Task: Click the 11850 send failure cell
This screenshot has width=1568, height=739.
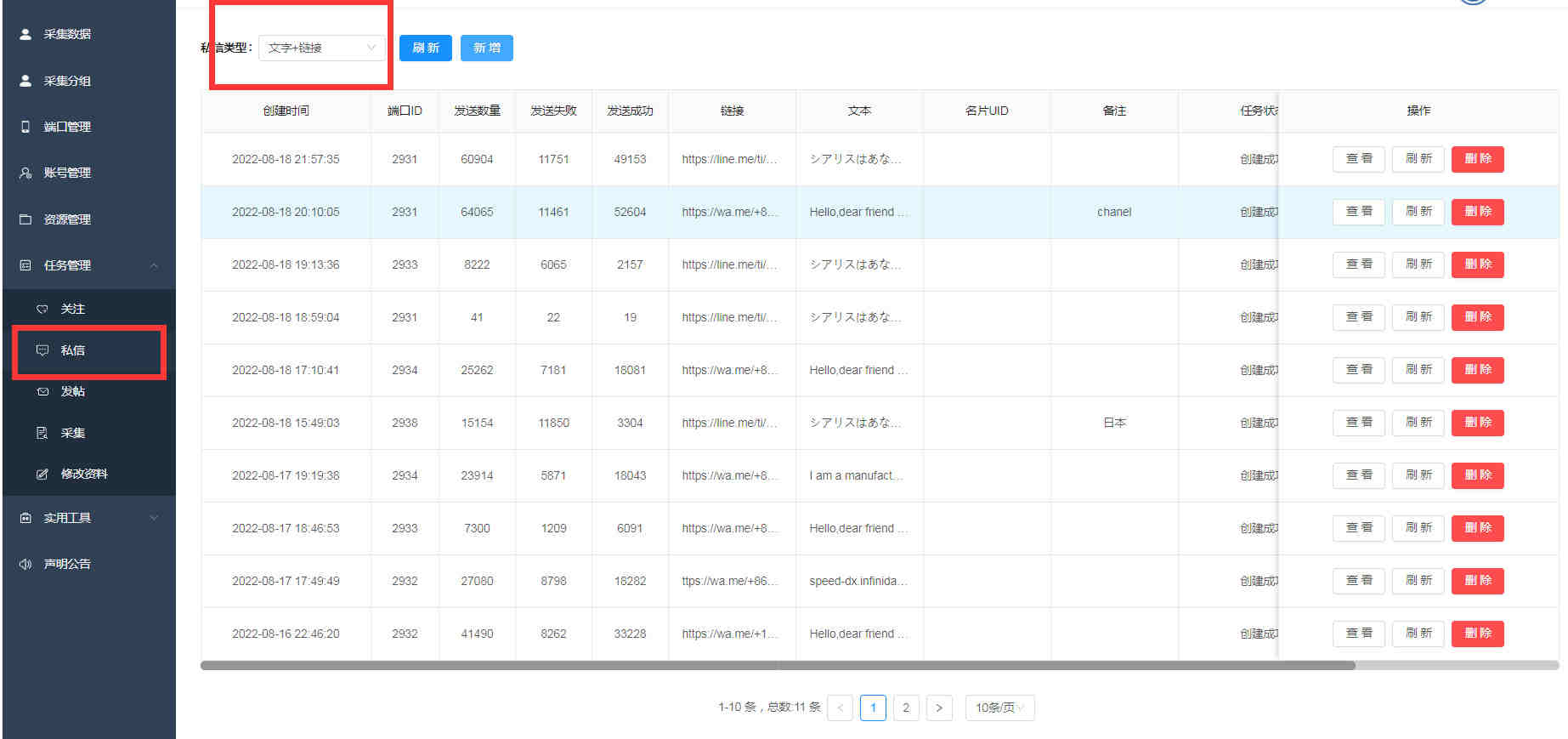Action: 553,423
